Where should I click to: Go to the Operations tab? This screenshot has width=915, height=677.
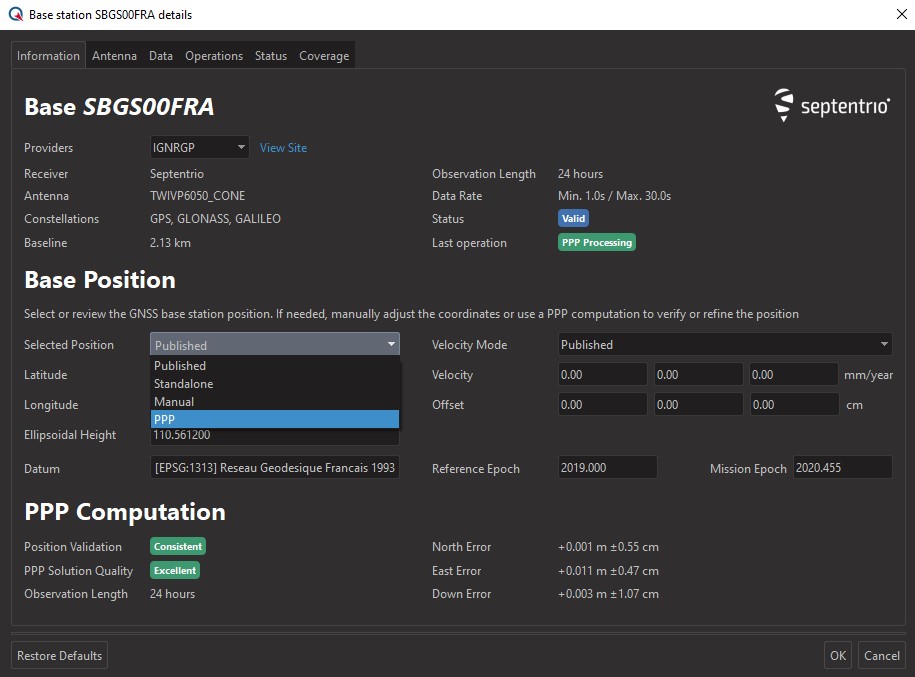pyautogui.click(x=214, y=56)
